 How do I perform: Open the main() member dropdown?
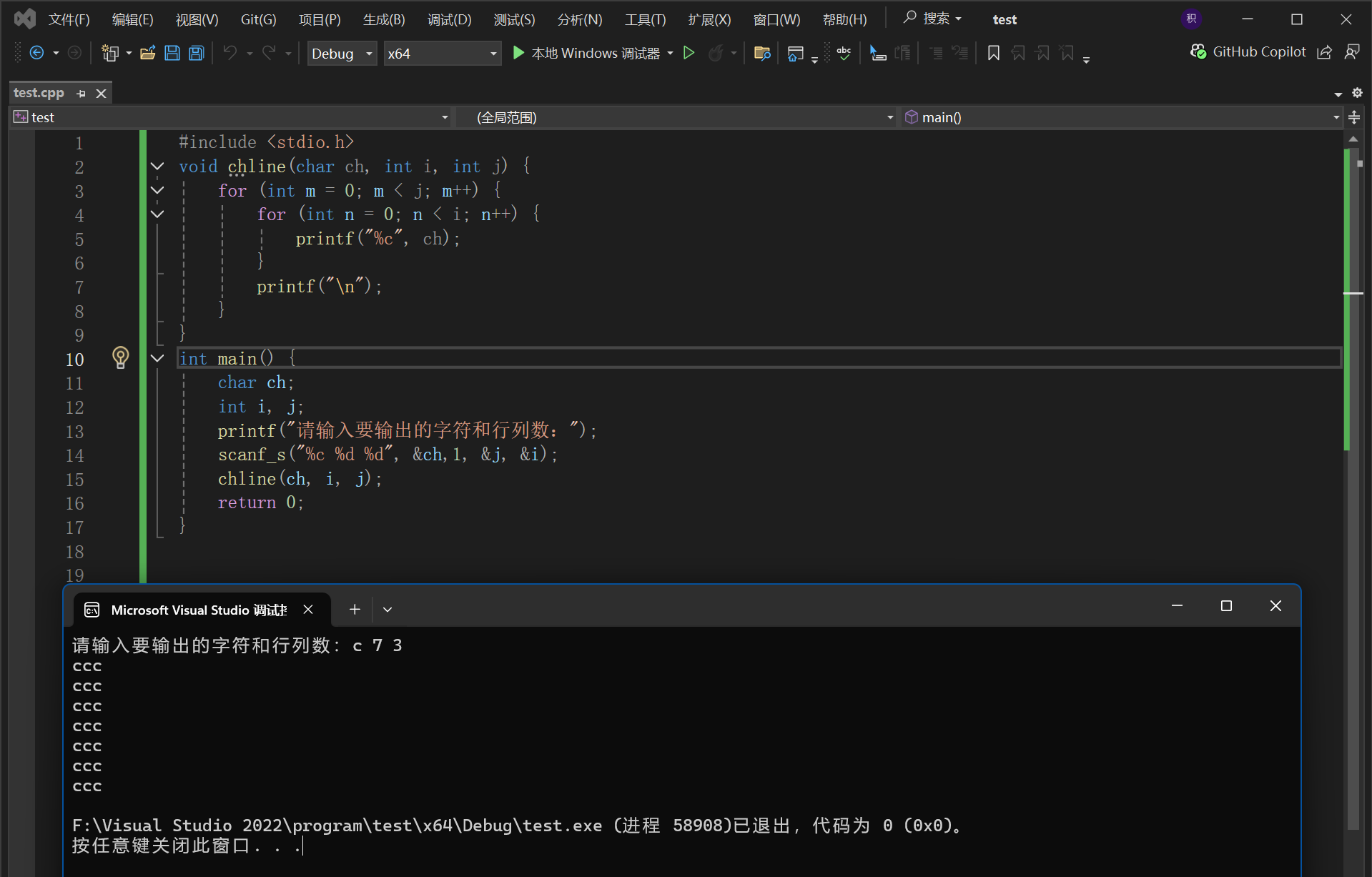tap(1122, 117)
